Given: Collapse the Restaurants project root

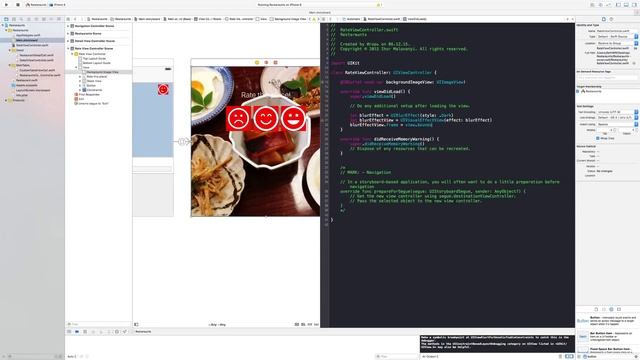Looking at the screenshot, I should 3,25.
